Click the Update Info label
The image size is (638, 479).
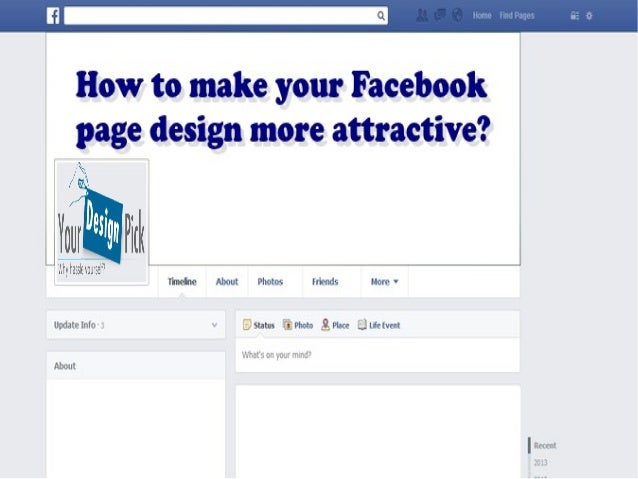(x=75, y=325)
